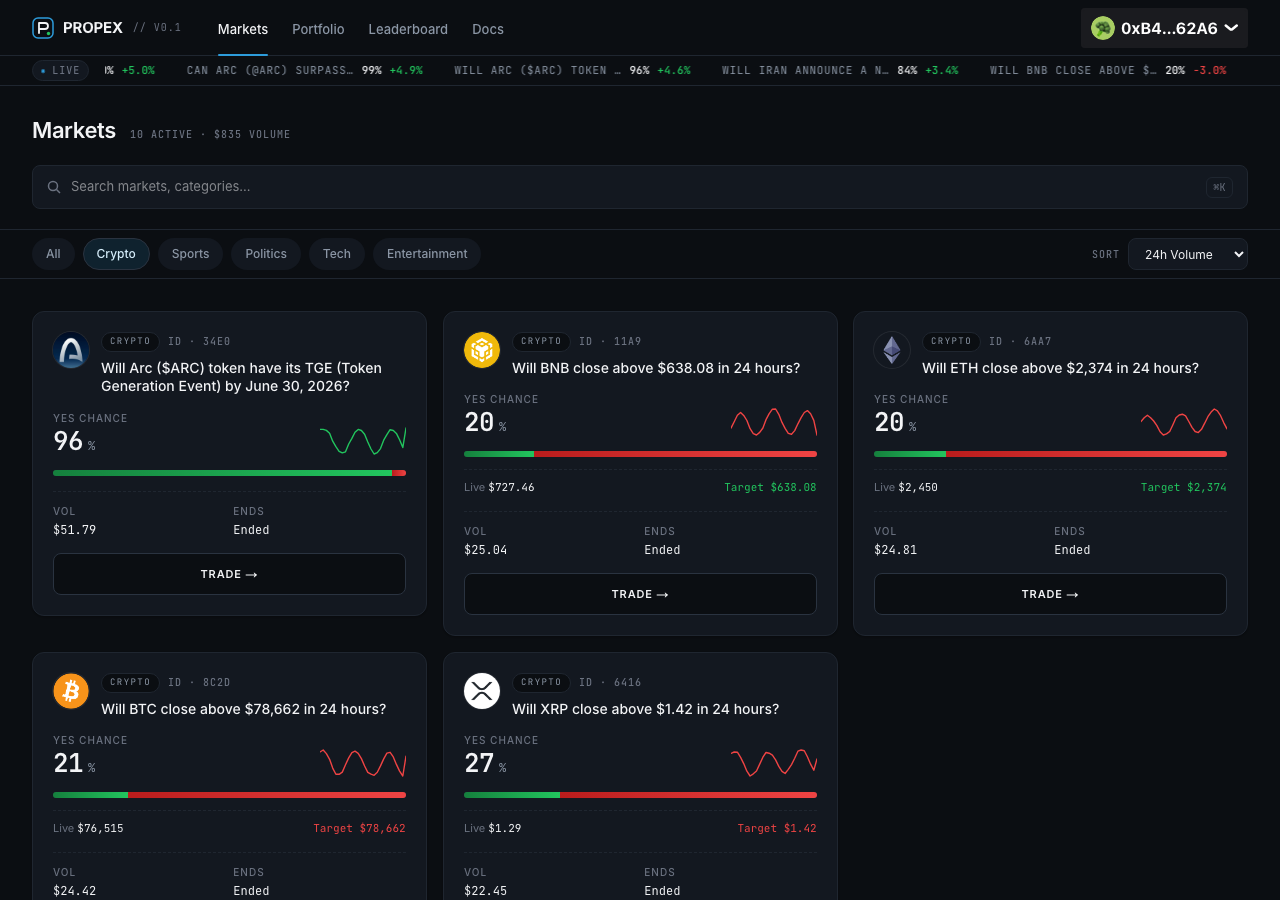1280x900 pixels.
Task: Click the LIVE status badge
Action: coord(60,70)
